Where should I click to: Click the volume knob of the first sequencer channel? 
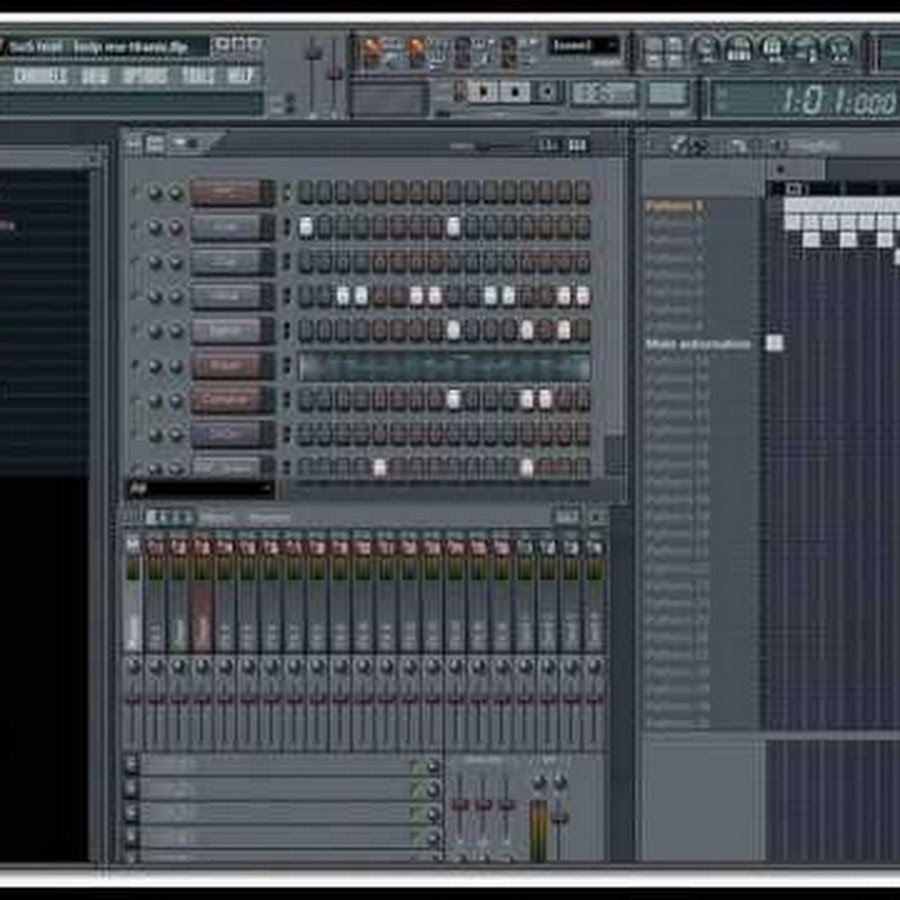point(176,193)
